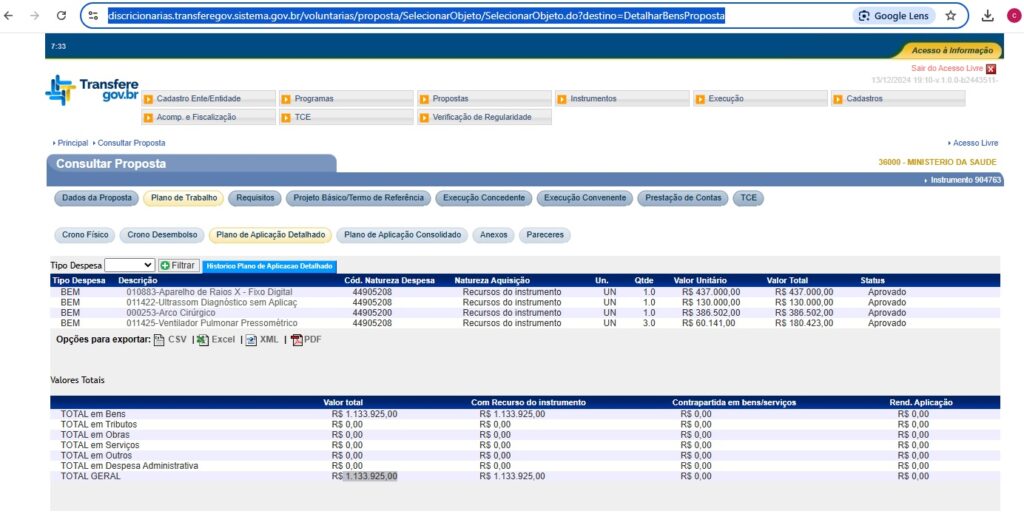This screenshot has width=1024, height=531.
Task: Export the table as CSV
Action: 171,340
